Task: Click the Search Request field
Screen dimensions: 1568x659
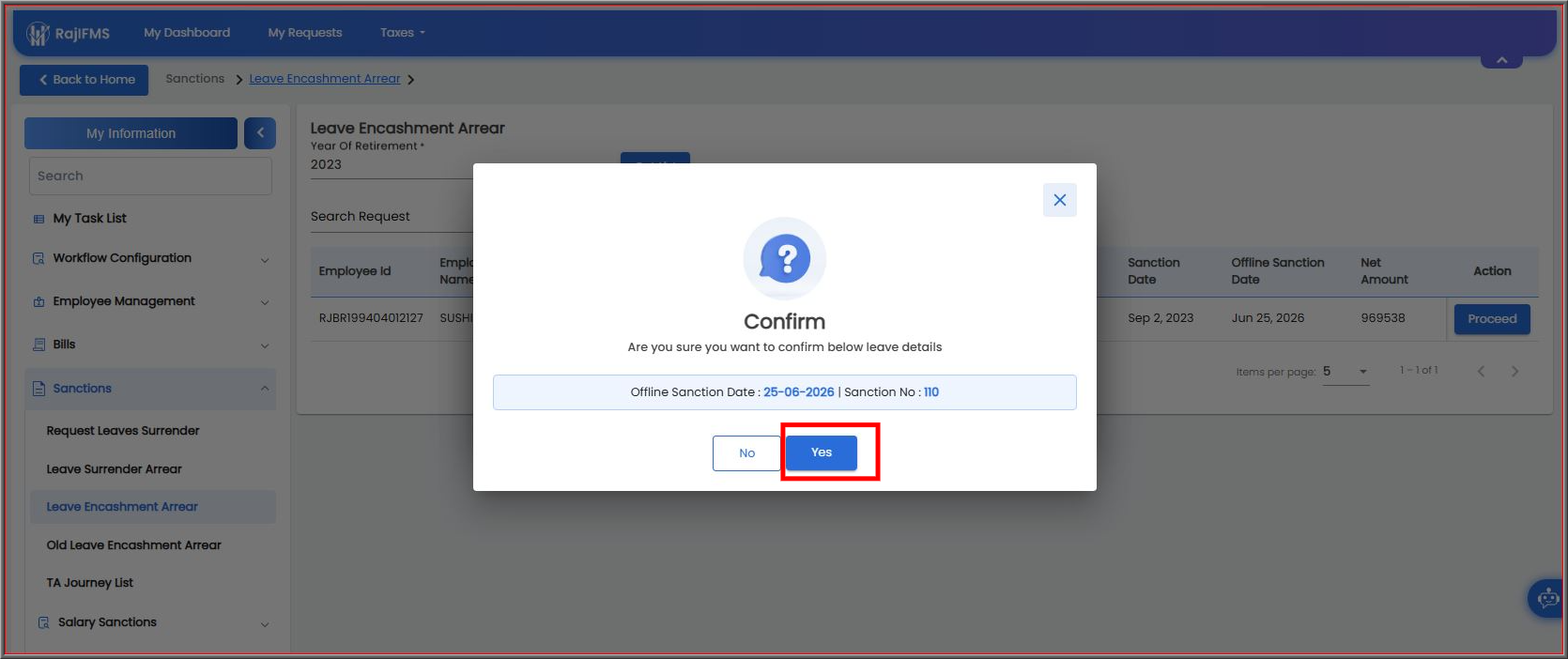Action: 392,217
